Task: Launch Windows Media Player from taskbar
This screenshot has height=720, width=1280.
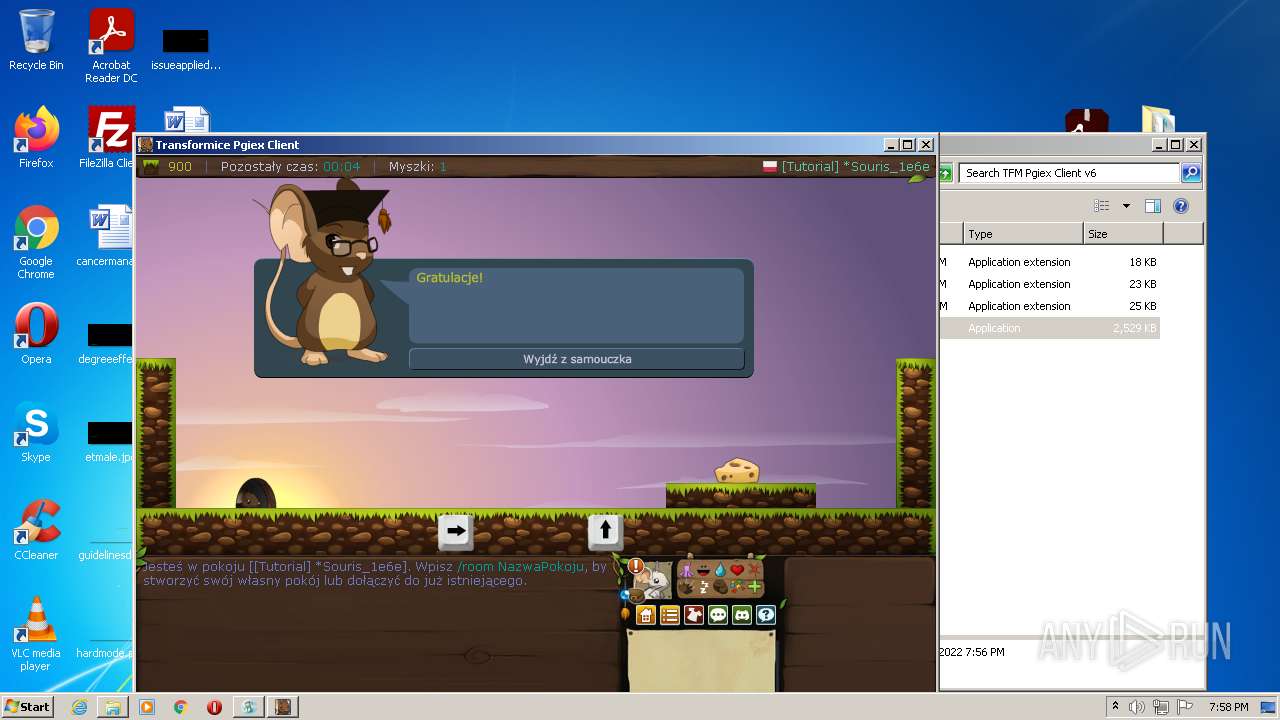Action: [x=147, y=707]
